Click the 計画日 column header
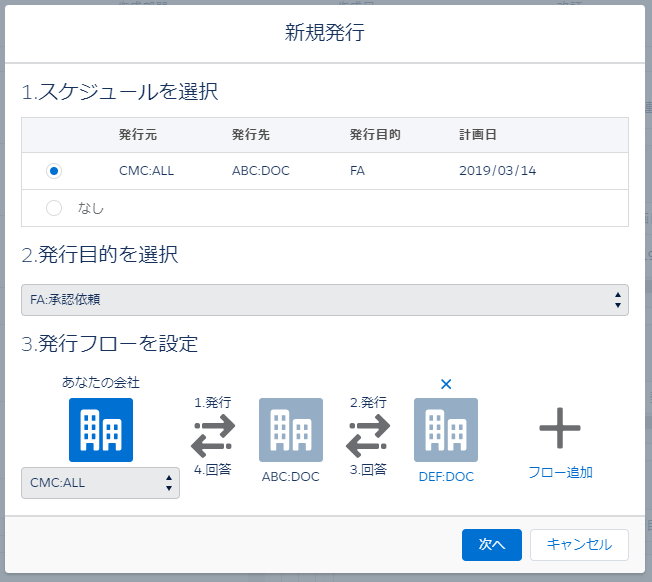This screenshot has height=582, width=652. [476, 135]
